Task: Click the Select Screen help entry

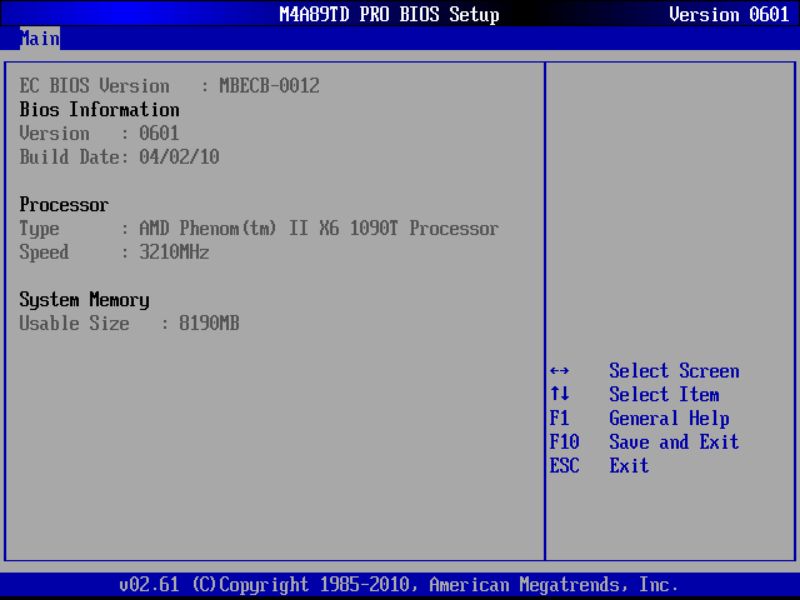Action: (x=674, y=371)
